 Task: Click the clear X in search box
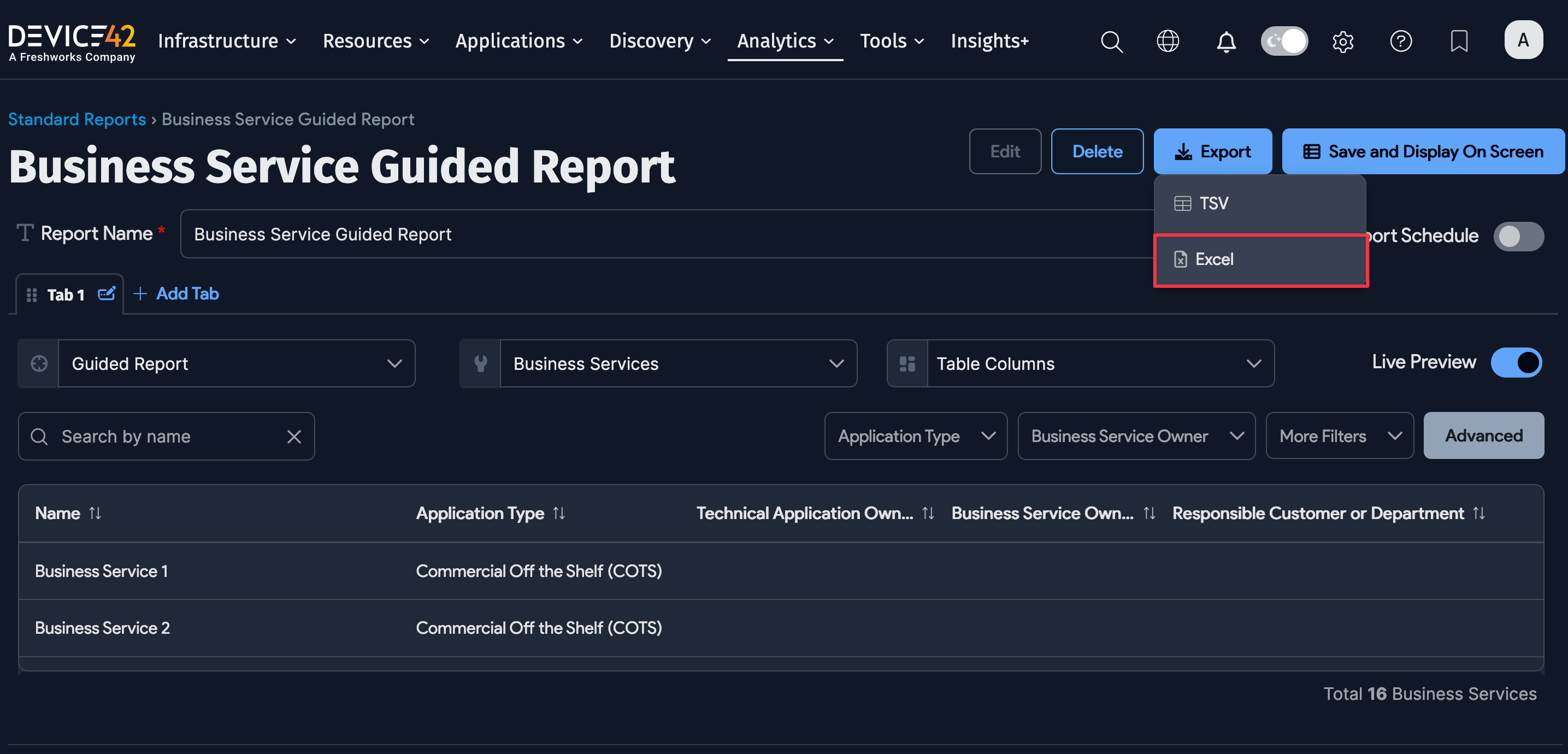pos(294,437)
